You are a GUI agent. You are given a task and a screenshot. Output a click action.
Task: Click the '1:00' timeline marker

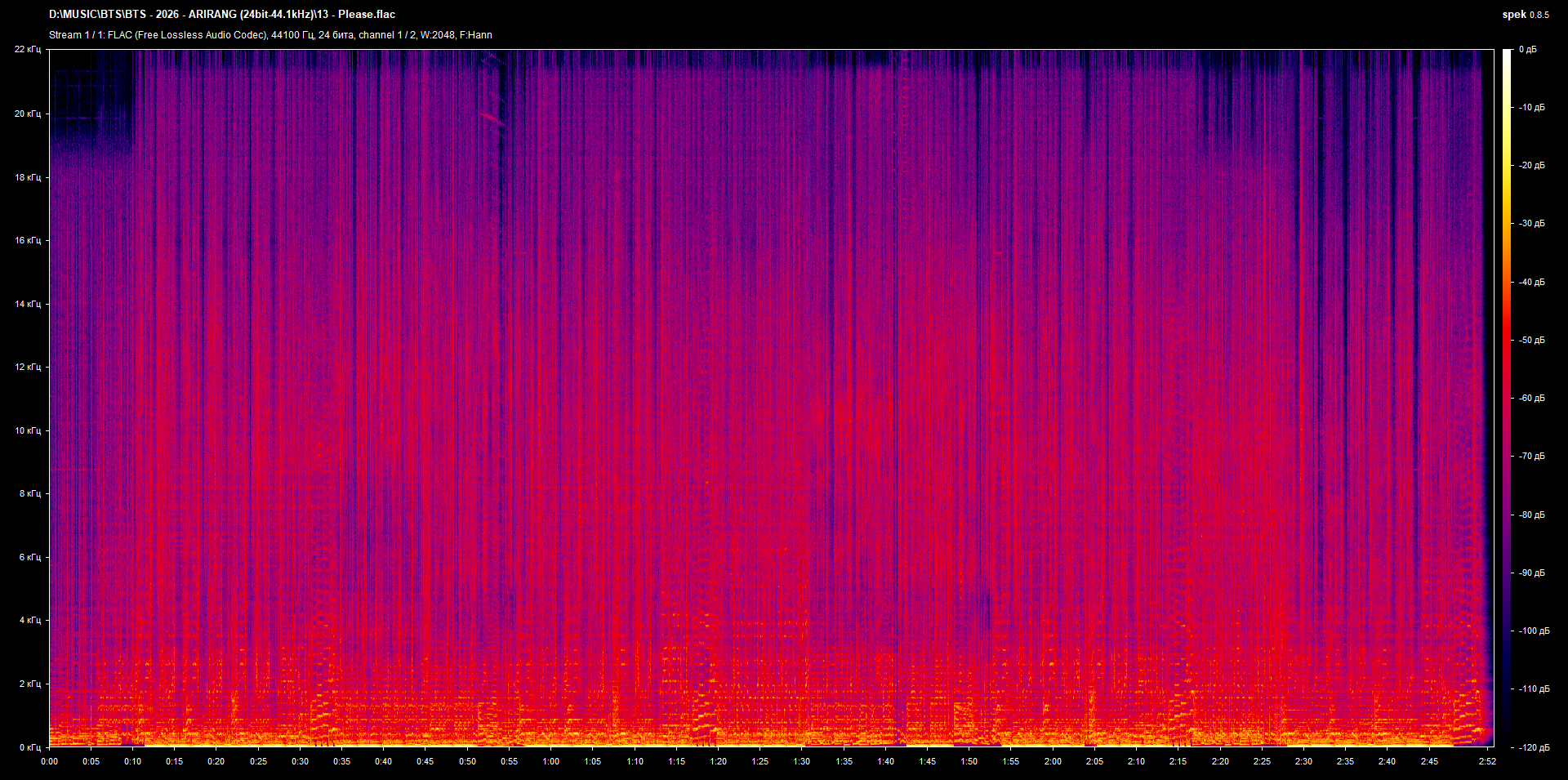click(551, 760)
